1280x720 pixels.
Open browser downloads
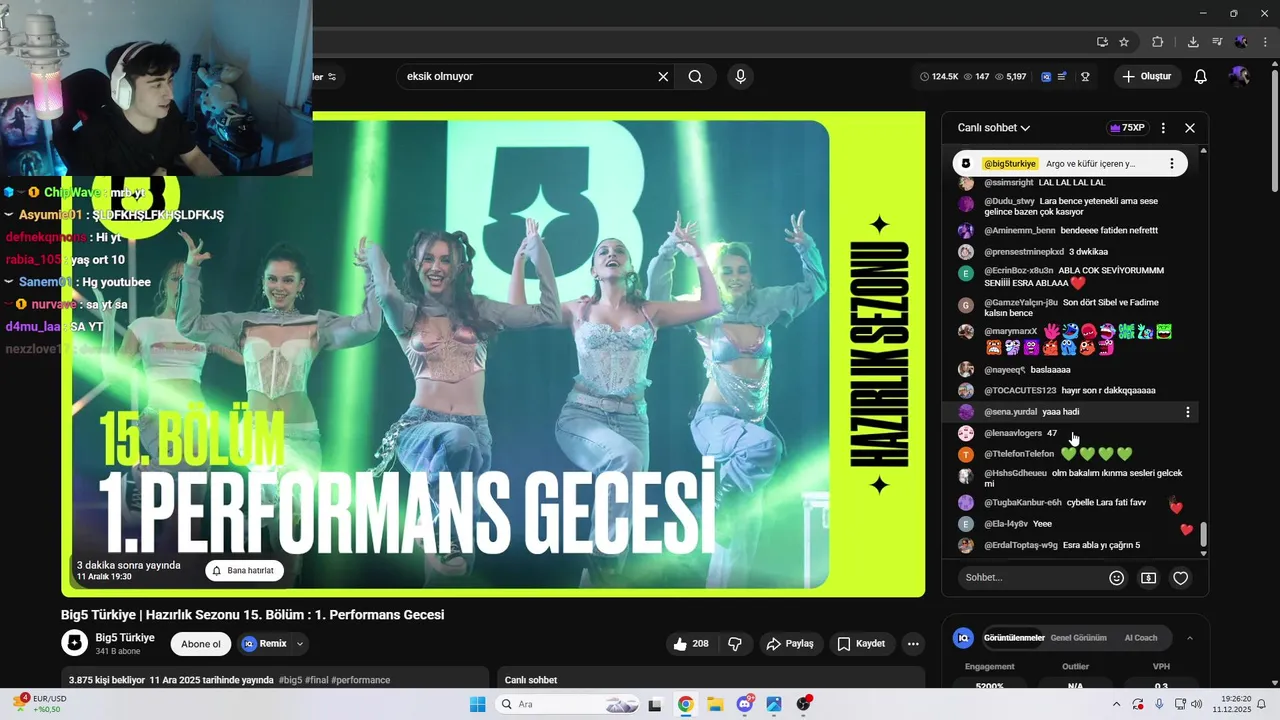click(x=1193, y=42)
